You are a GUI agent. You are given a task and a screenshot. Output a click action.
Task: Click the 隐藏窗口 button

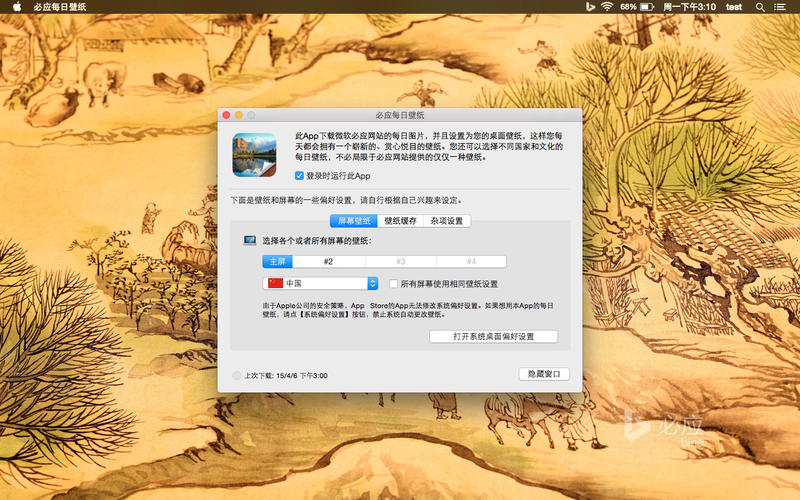pos(544,374)
